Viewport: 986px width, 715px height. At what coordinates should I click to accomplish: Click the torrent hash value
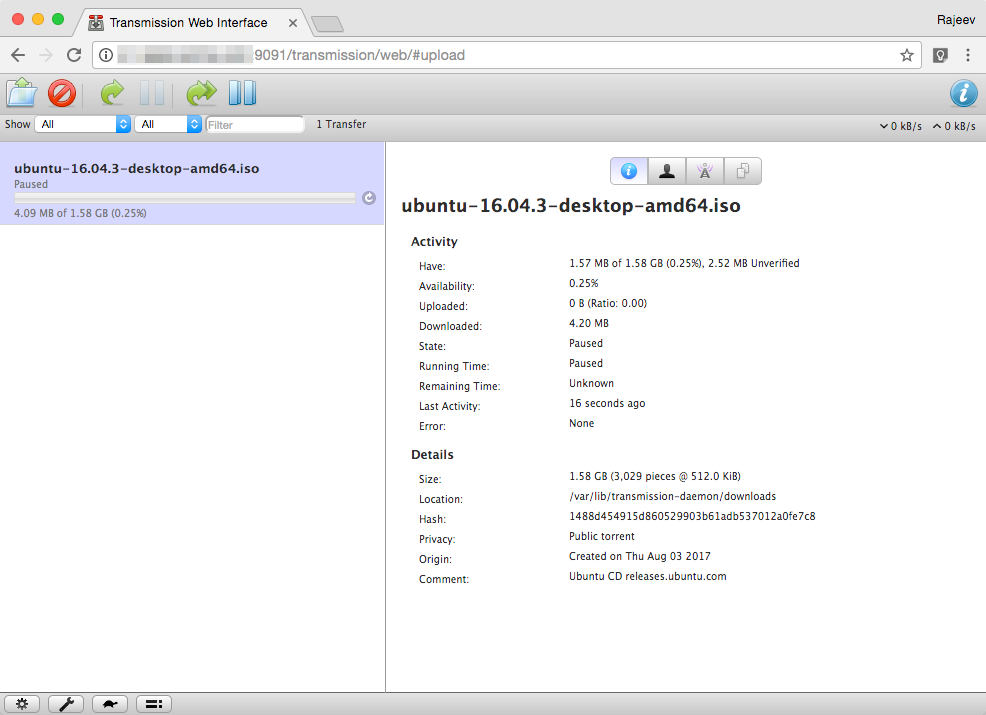692,516
